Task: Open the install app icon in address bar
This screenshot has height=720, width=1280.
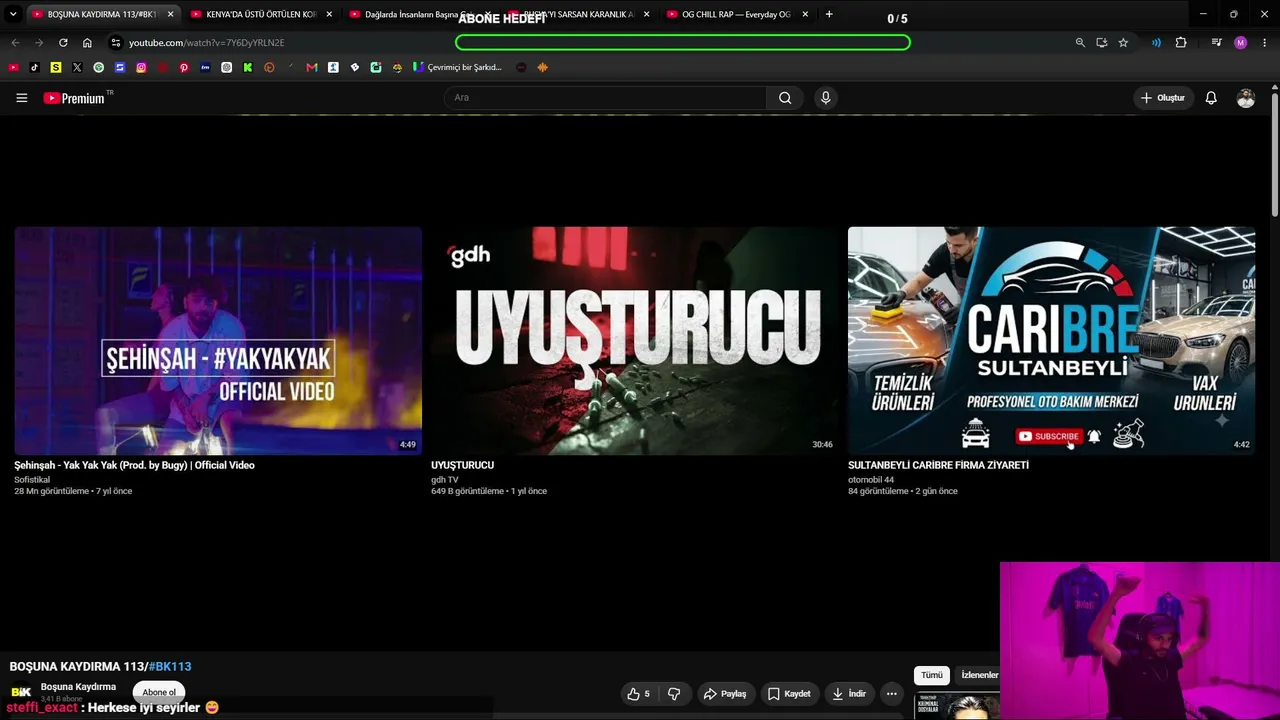Action: (x=1101, y=43)
